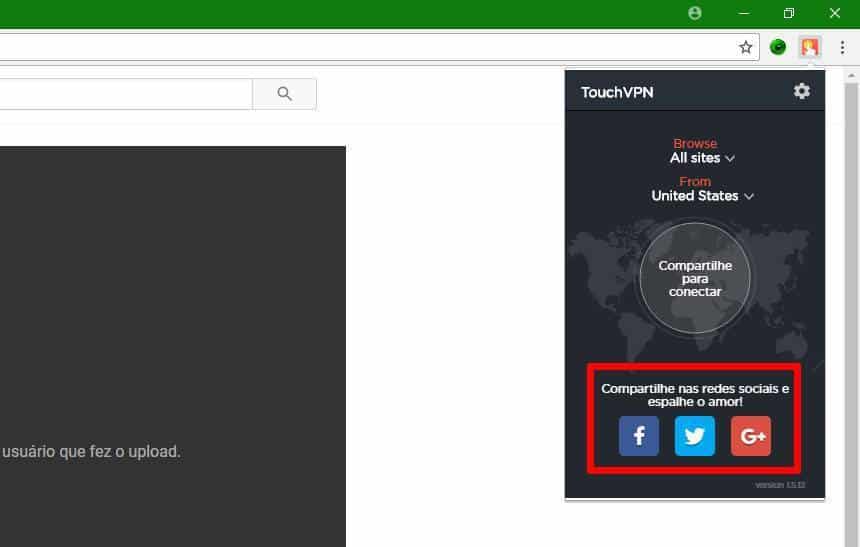
Task: Click the scrollbar up arrow
Action: click(852, 75)
